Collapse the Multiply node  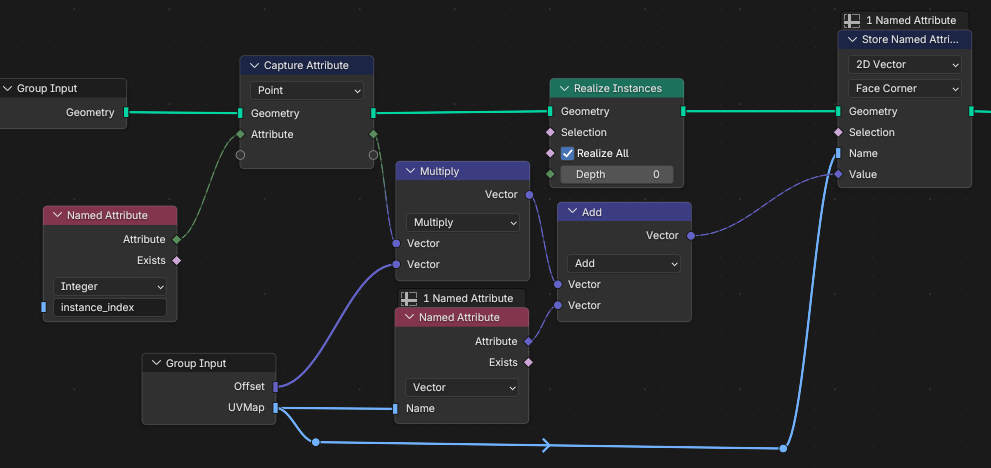[x=410, y=171]
